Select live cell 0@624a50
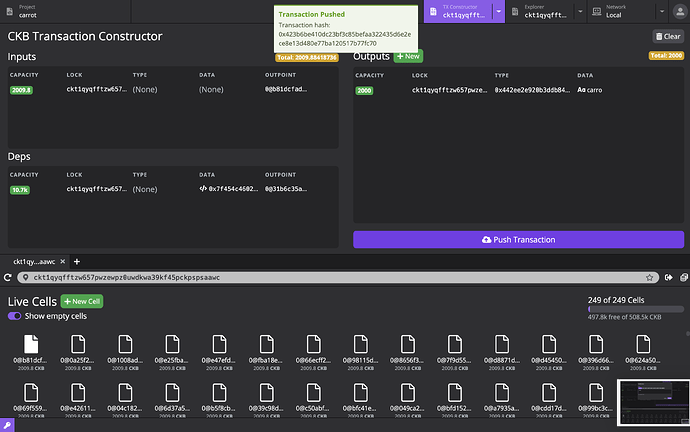 pos(643,352)
